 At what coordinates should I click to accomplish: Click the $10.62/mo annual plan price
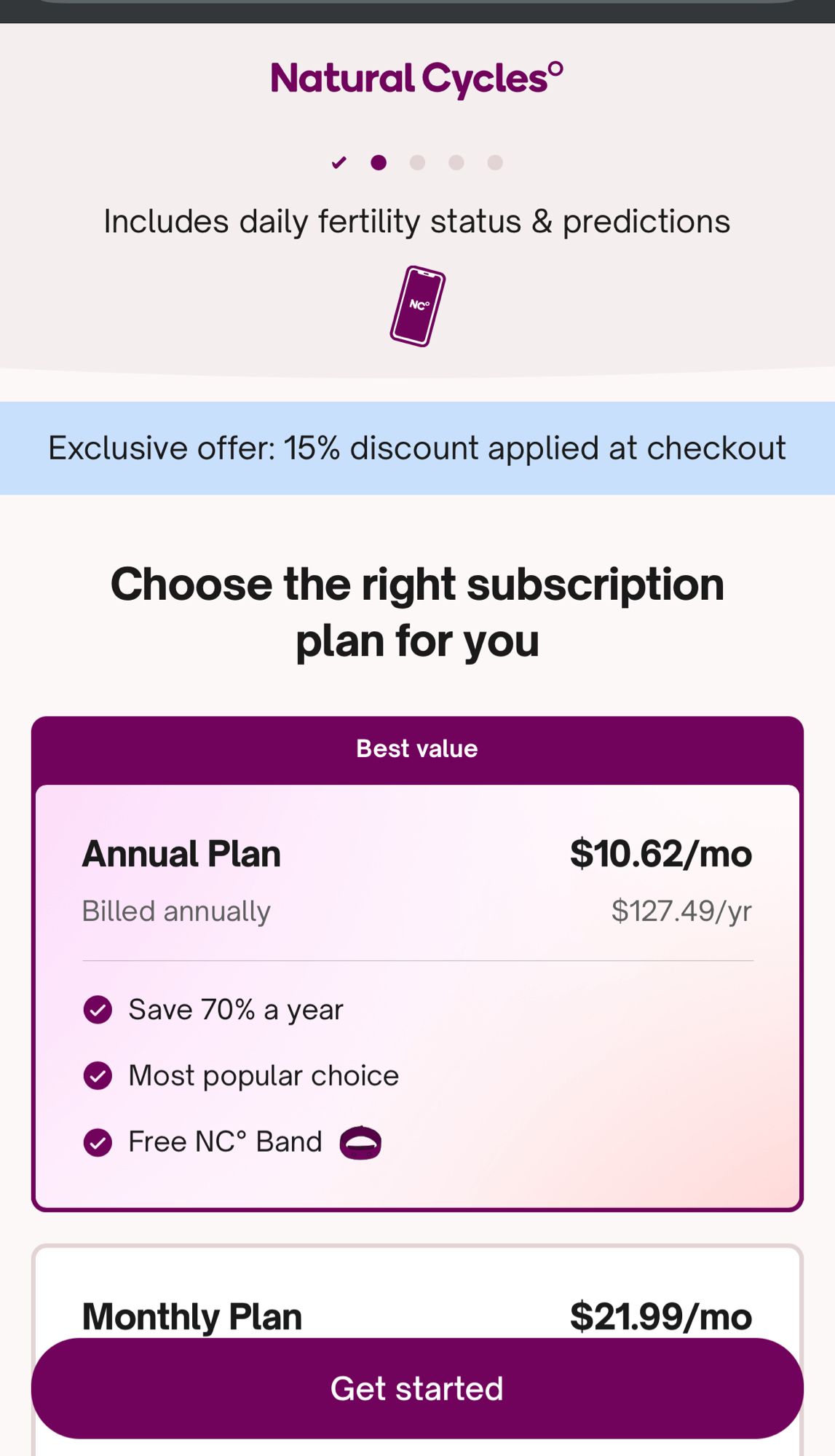click(x=660, y=854)
